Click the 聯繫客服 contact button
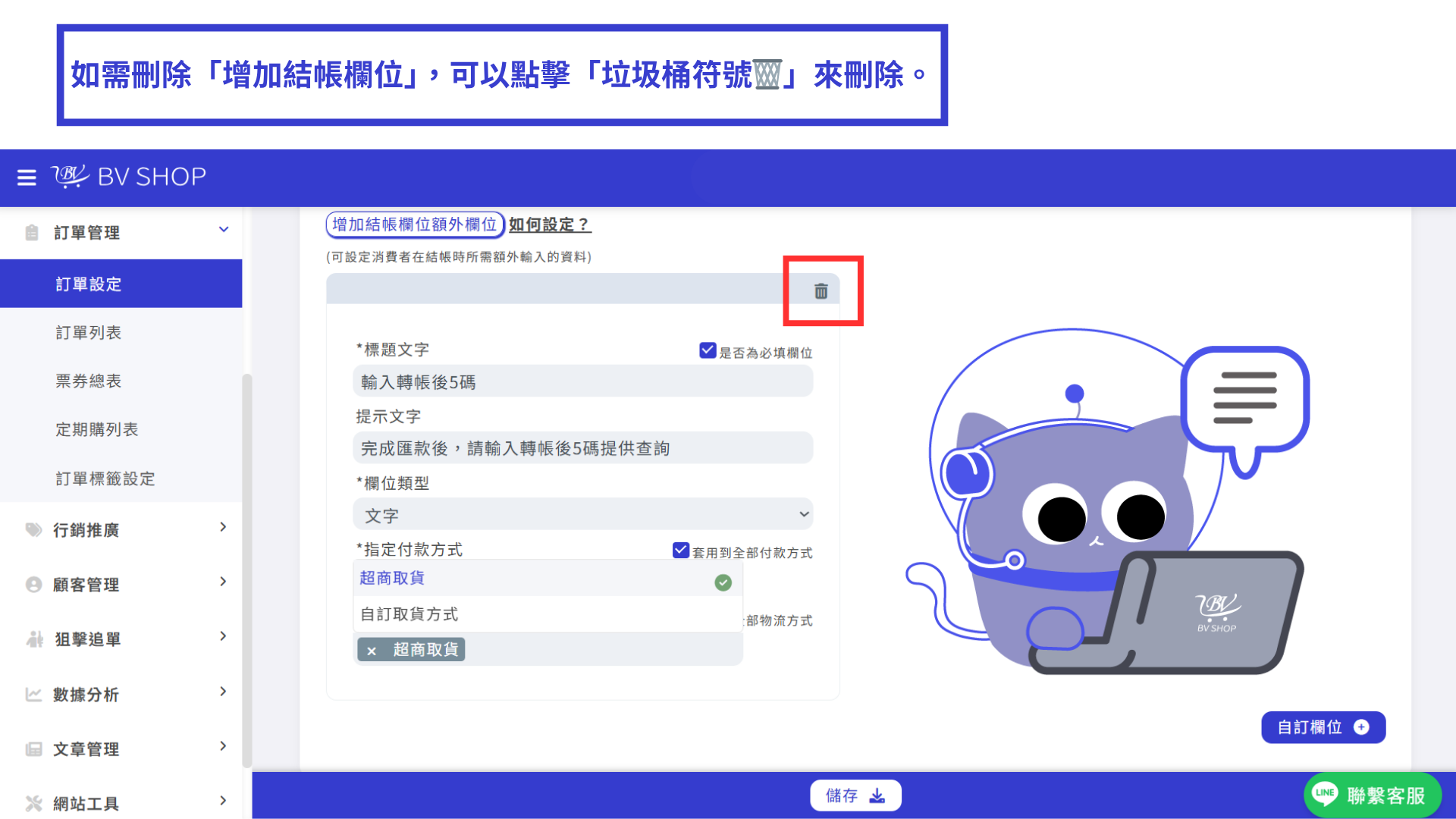 (1373, 795)
